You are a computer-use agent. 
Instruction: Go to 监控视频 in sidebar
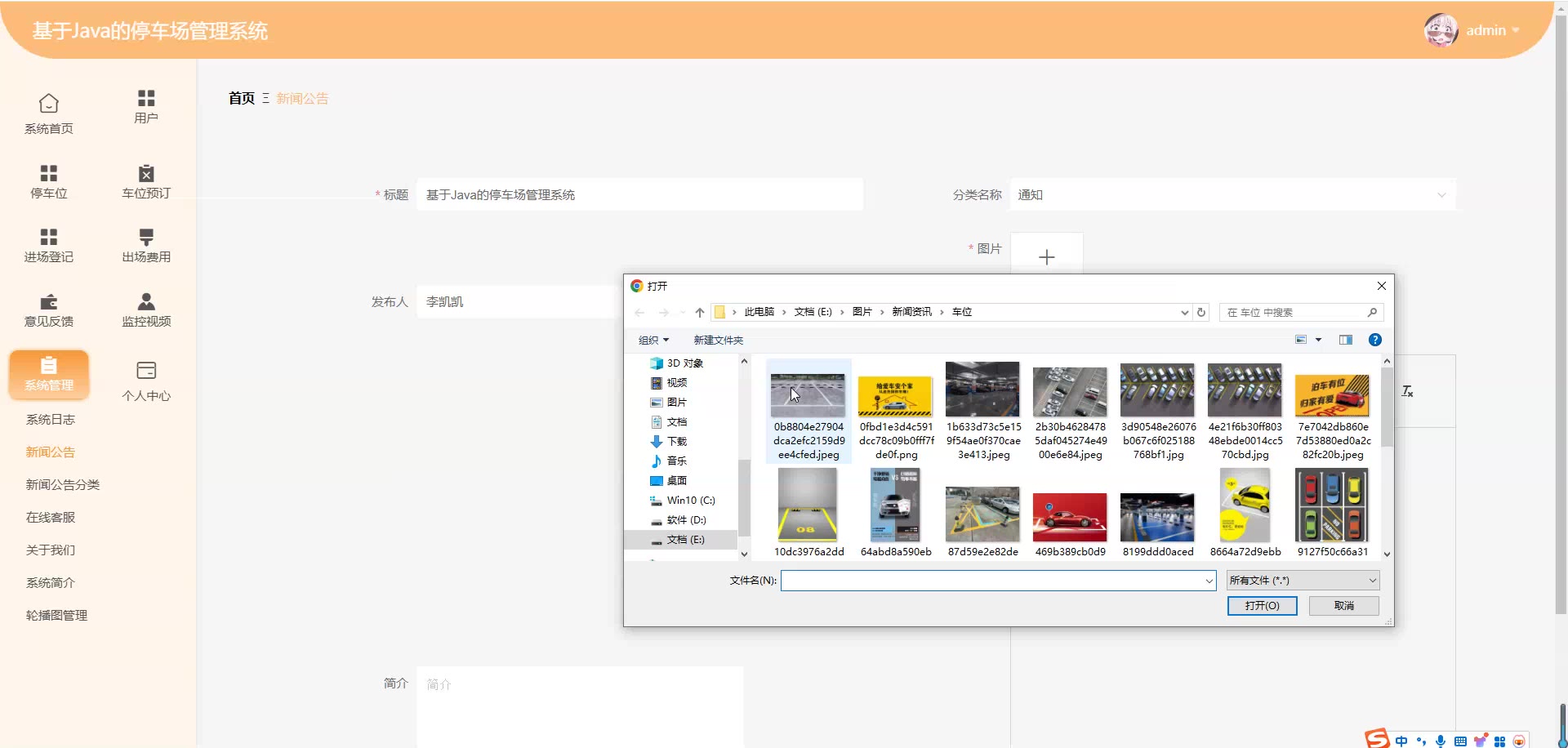point(146,302)
